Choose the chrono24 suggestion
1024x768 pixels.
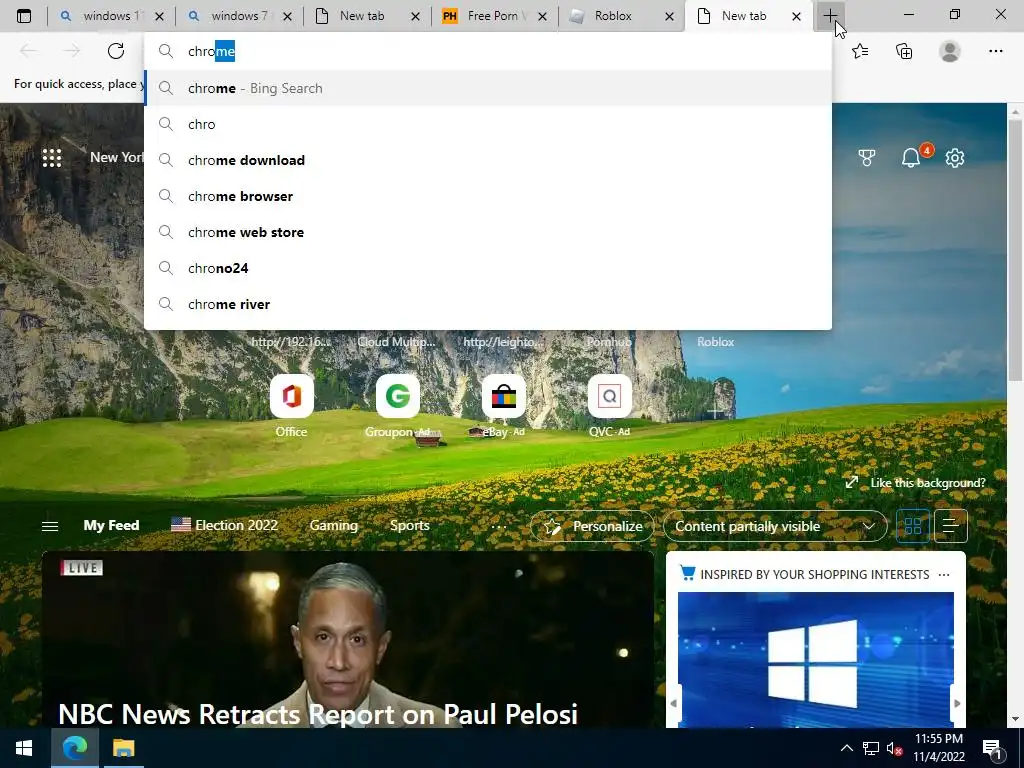coord(488,268)
